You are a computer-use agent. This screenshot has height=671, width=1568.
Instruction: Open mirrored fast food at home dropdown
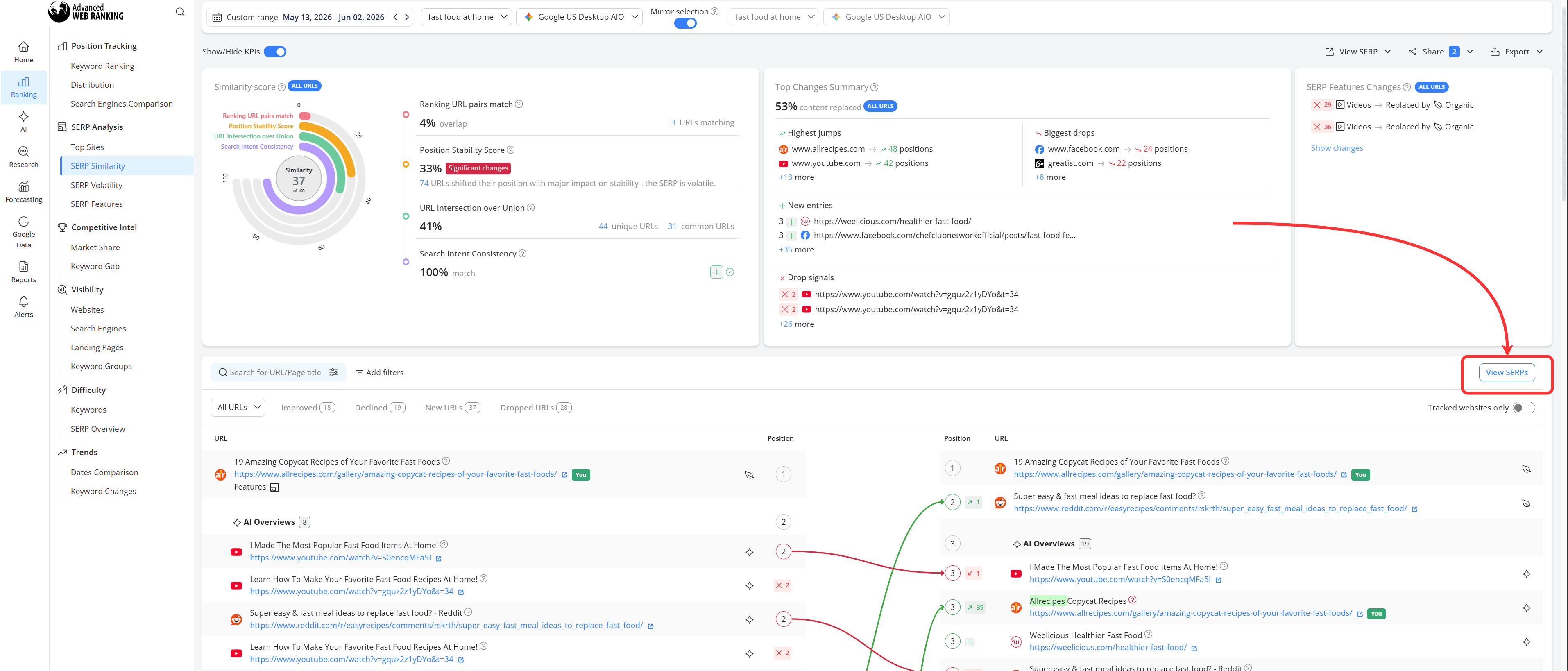774,17
